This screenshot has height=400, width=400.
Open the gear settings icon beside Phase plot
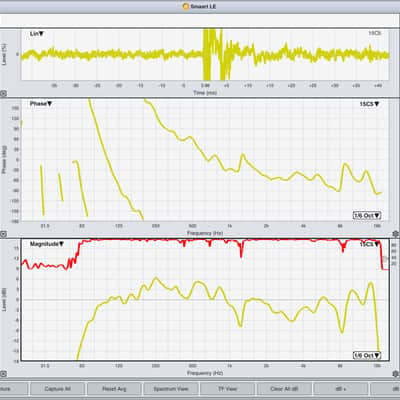point(396,233)
